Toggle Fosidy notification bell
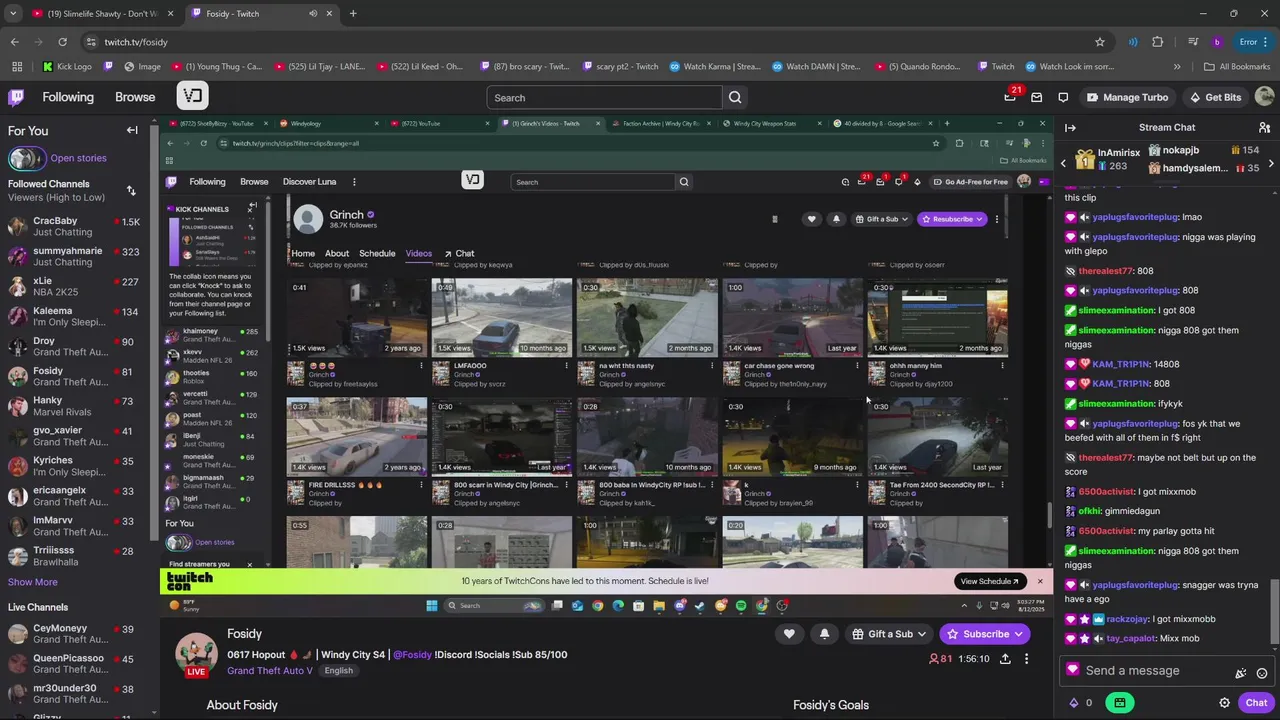The image size is (1280, 720). click(824, 634)
